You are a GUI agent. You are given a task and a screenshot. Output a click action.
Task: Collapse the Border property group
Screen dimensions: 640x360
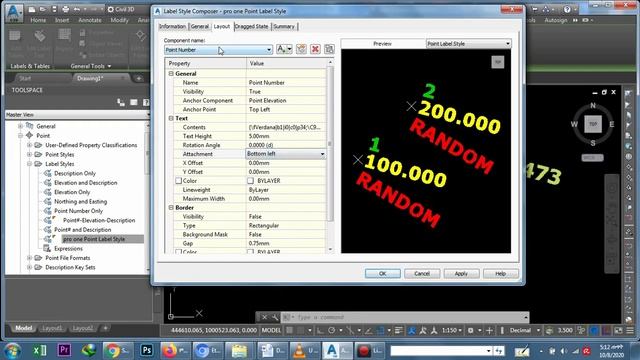point(171,207)
